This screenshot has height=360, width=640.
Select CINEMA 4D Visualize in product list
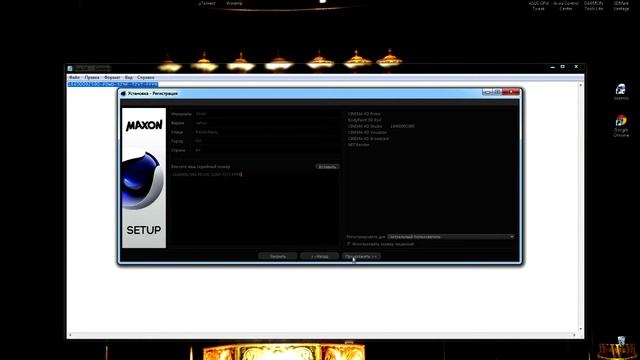coord(367,132)
